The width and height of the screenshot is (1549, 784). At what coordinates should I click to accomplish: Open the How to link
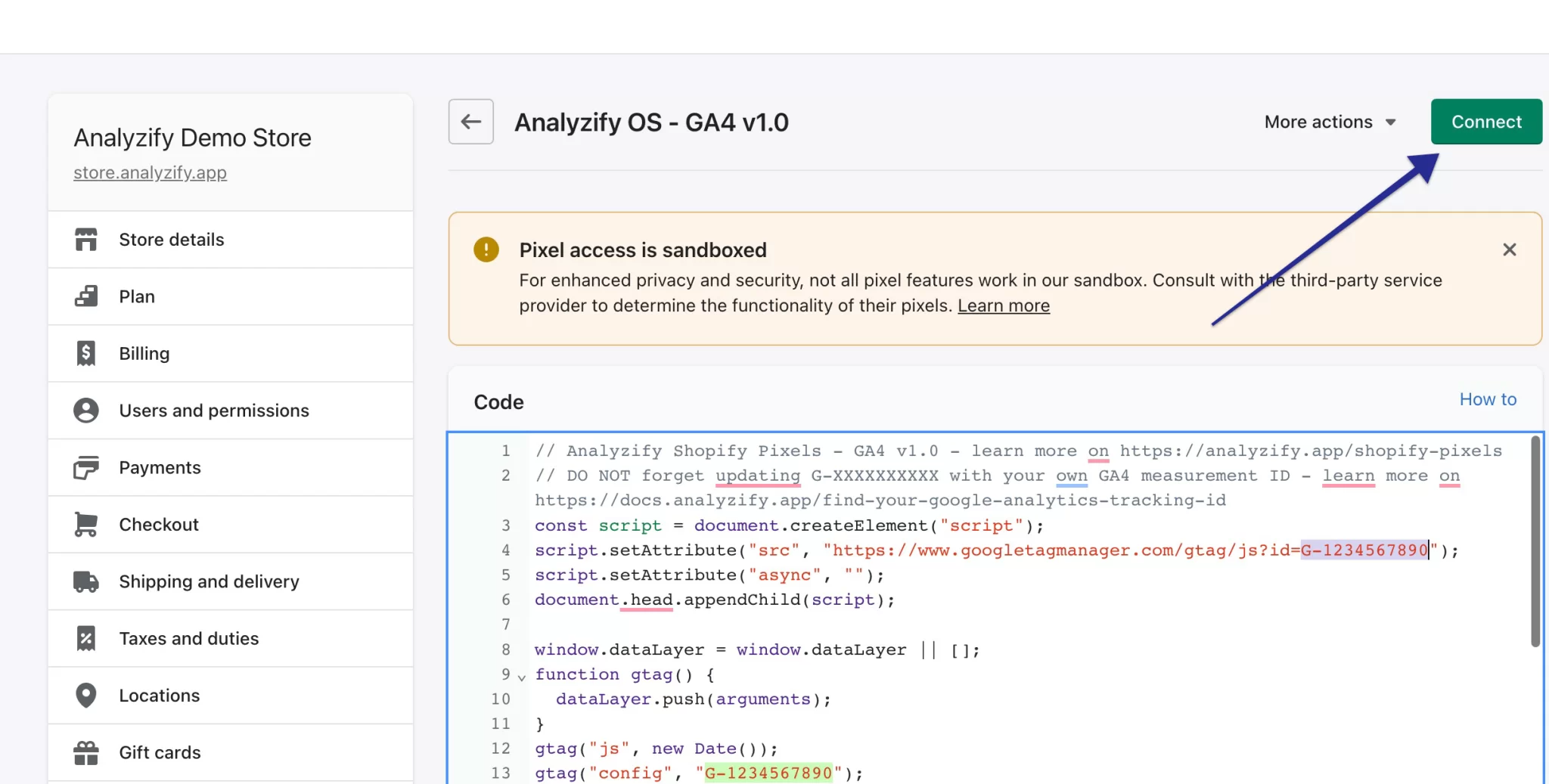pyautogui.click(x=1488, y=399)
